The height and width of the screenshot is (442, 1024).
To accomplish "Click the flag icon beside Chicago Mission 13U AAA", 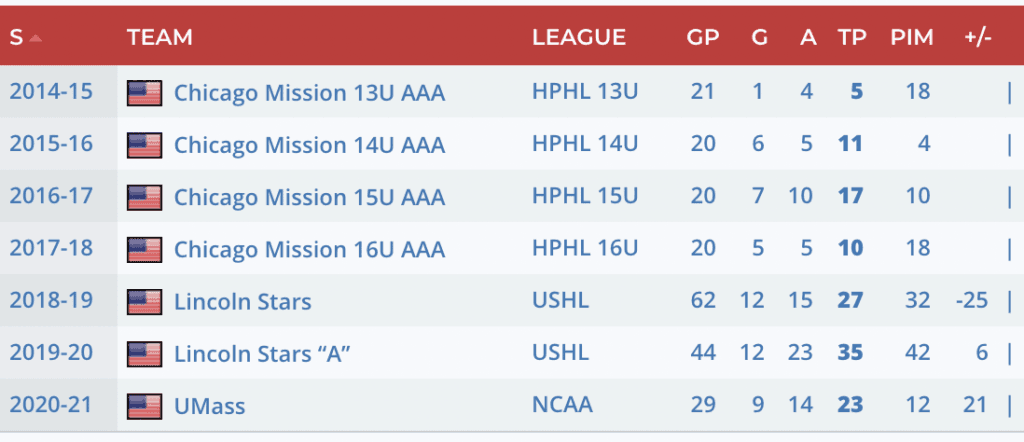I will point(144,93).
